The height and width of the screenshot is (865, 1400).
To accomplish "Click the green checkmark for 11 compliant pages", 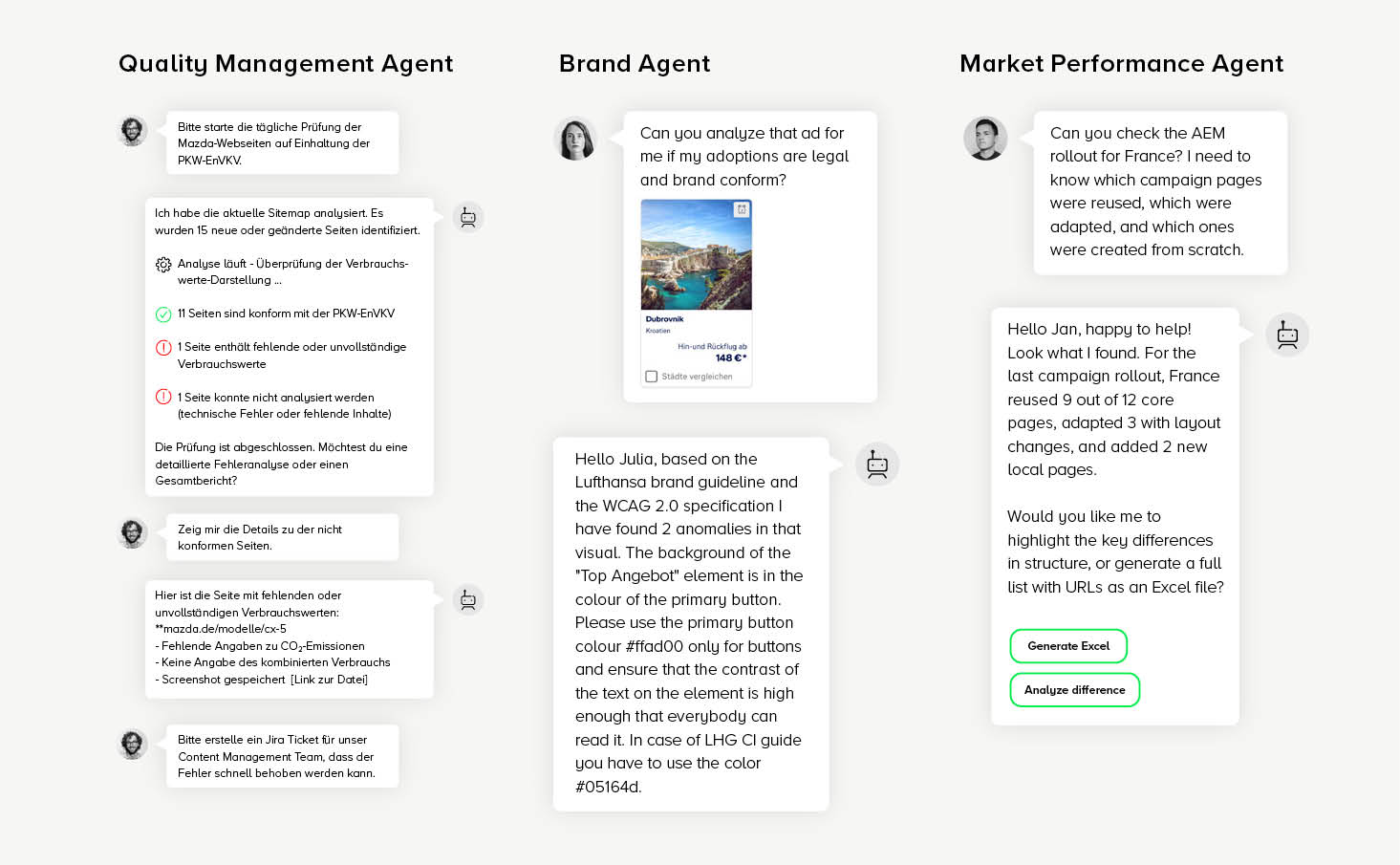I will [163, 314].
